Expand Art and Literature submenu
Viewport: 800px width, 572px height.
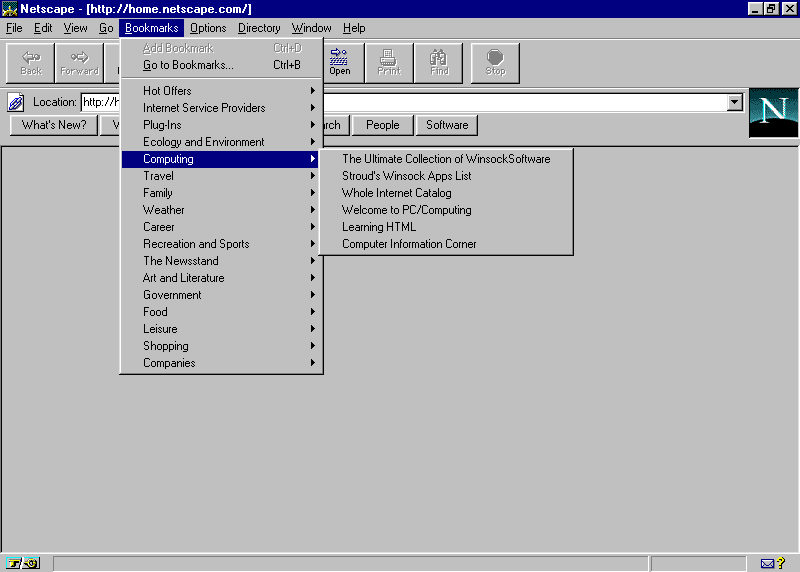click(222, 278)
